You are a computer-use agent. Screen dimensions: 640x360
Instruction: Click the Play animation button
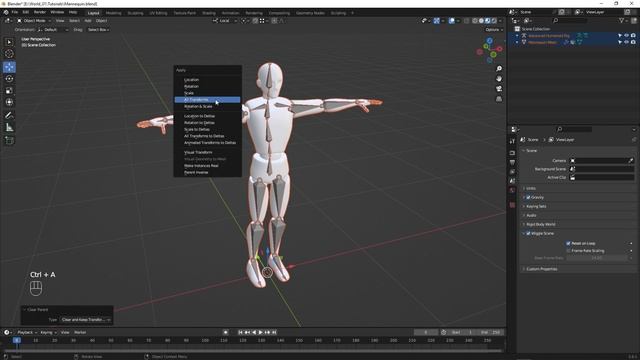pyautogui.click(x=260, y=332)
